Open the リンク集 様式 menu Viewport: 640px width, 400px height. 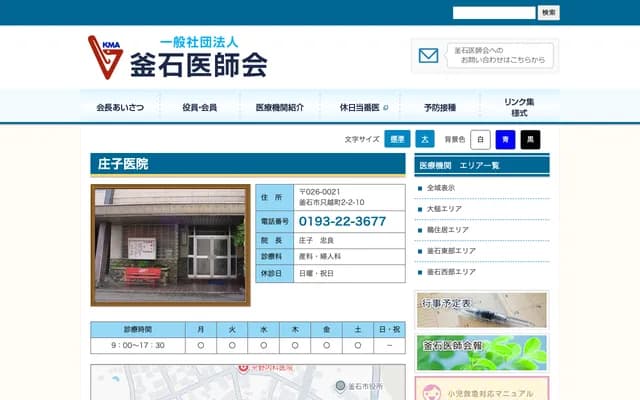point(519,107)
